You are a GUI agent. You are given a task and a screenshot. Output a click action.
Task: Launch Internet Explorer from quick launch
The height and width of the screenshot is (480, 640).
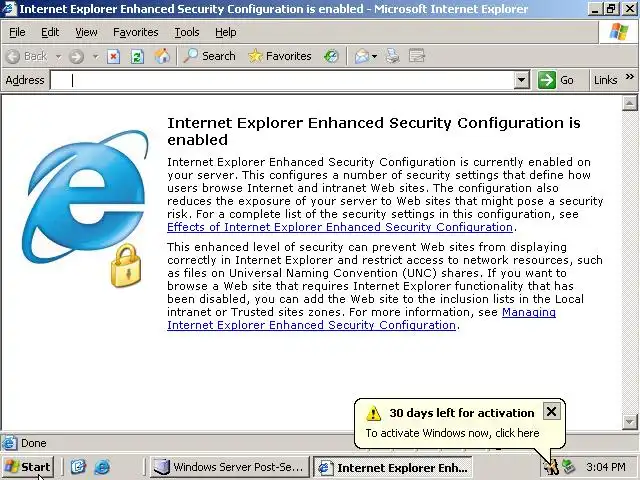click(x=102, y=467)
